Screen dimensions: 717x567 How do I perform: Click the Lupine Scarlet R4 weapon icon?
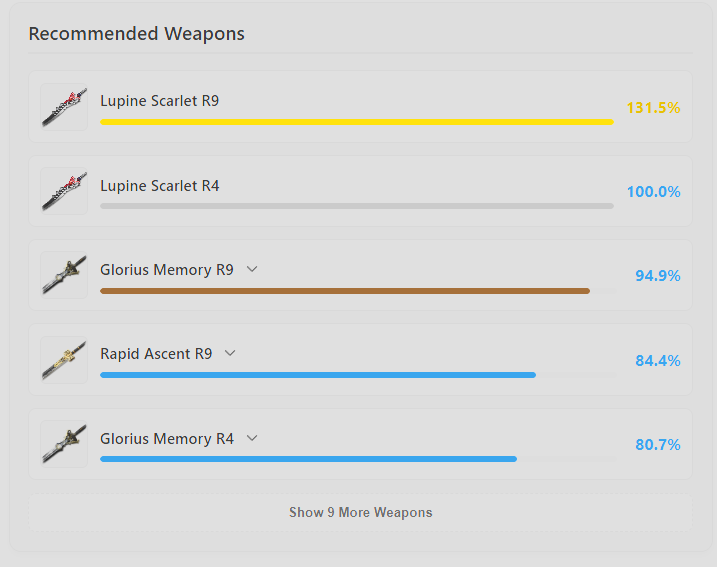[64, 191]
